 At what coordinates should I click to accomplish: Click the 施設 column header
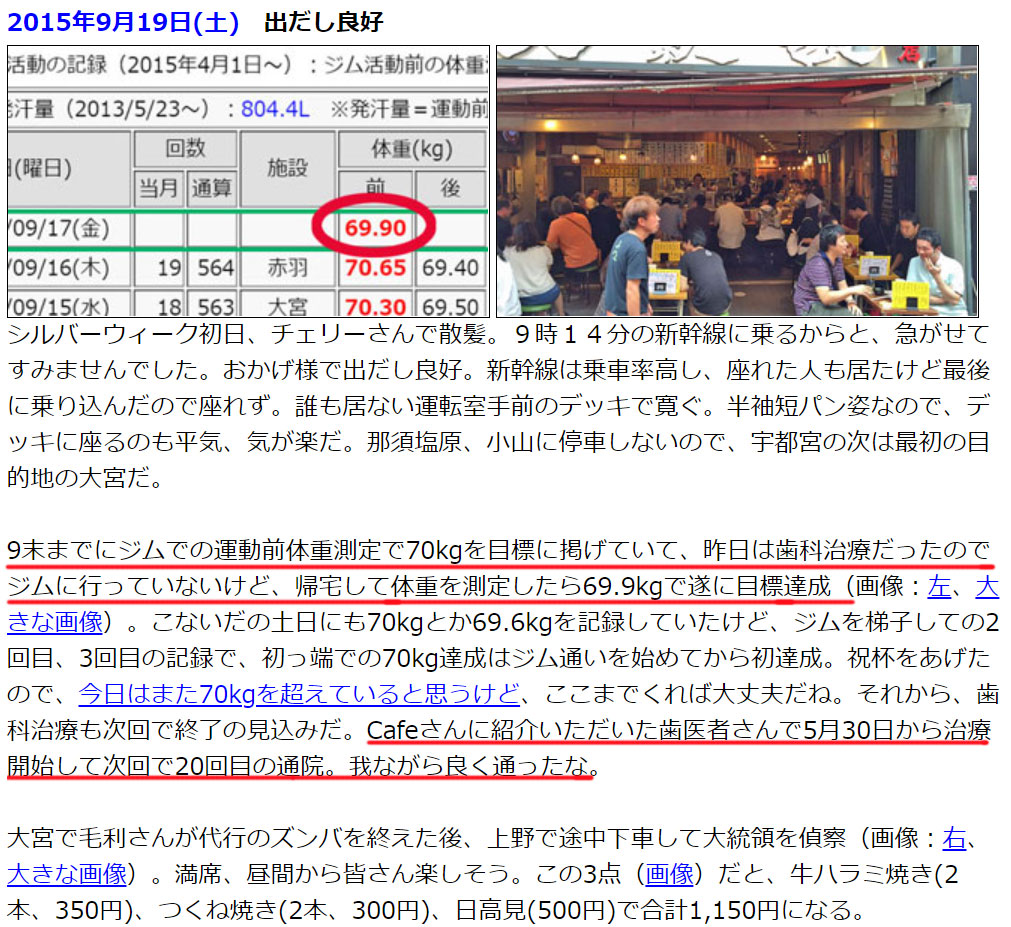(x=288, y=169)
